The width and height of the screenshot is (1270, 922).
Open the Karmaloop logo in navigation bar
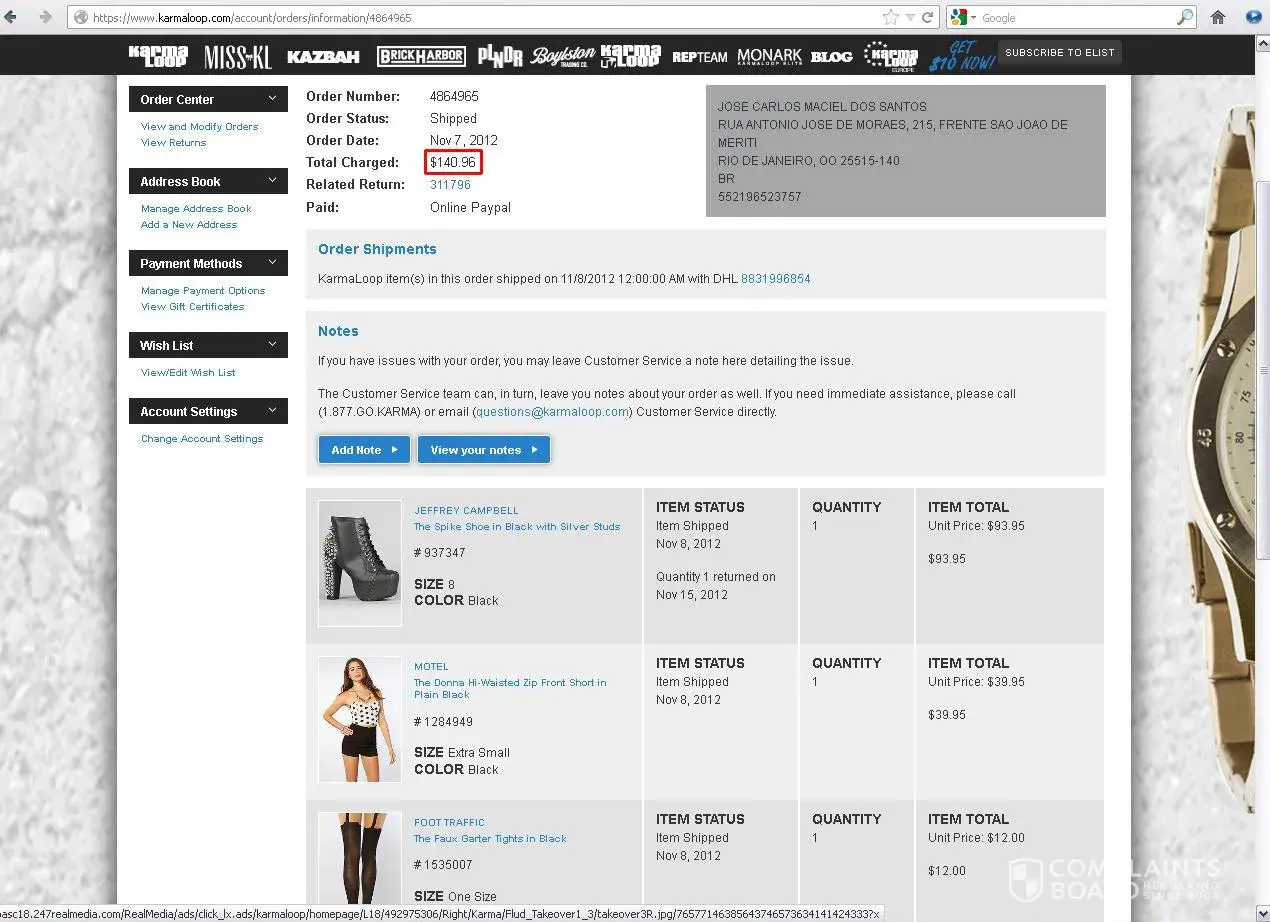click(x=158, y=56)
